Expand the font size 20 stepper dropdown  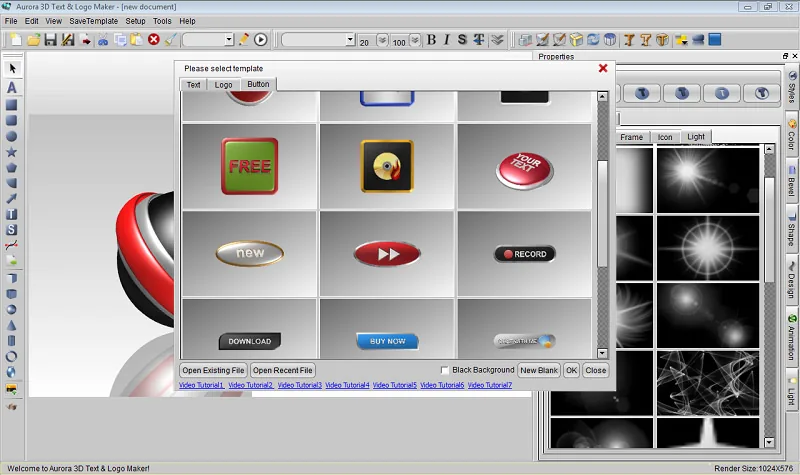pos(382,40)
